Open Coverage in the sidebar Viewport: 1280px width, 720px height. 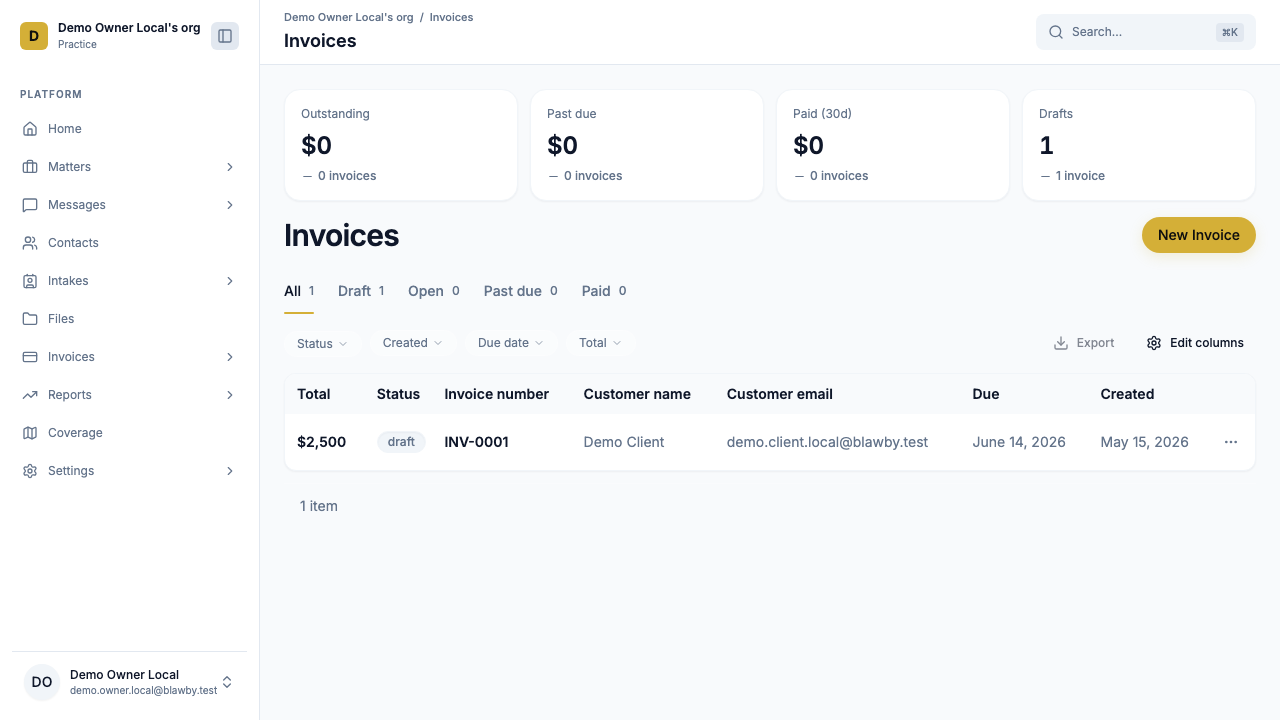[x=130, y=433]
